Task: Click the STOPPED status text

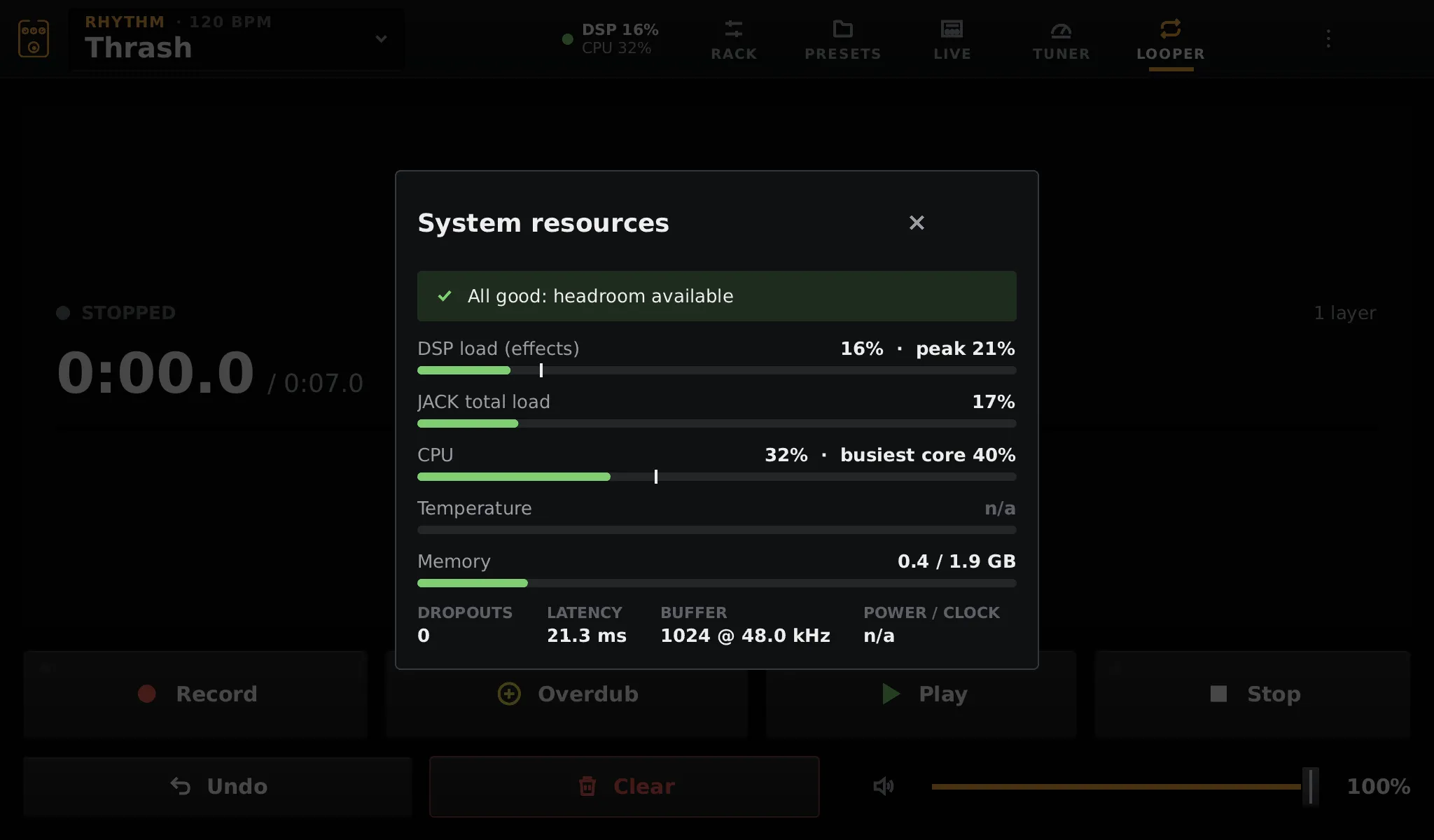Action: [x=128, y=313]
